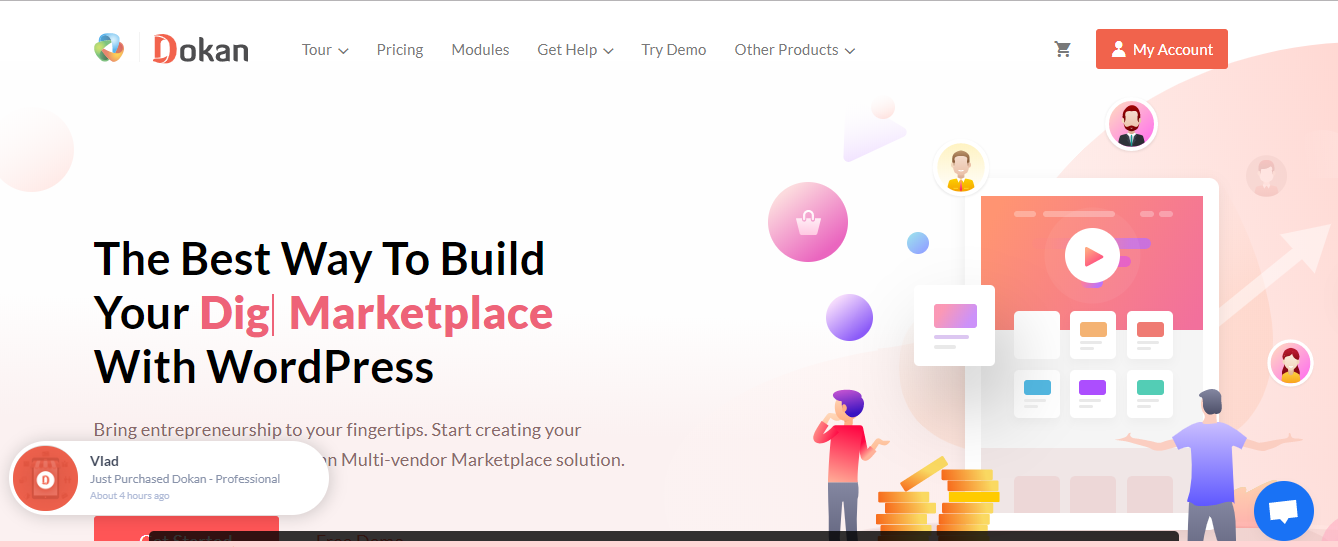Open the live chat bubble
The image size is (1338, 547).
coord(1283,511)
